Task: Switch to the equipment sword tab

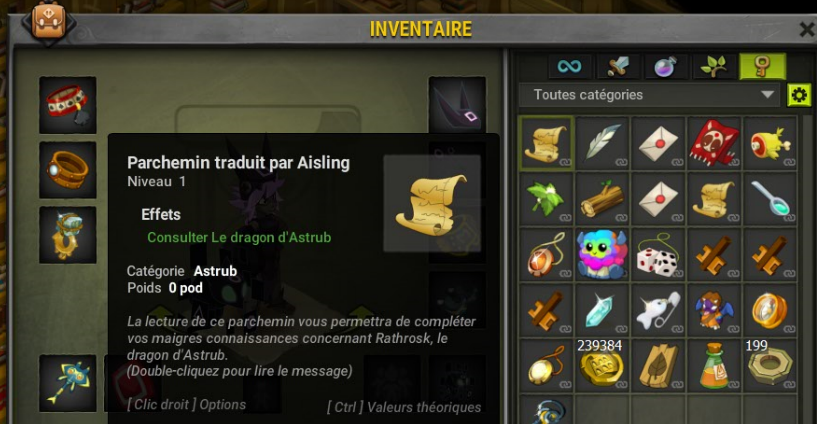Action: 617,66
